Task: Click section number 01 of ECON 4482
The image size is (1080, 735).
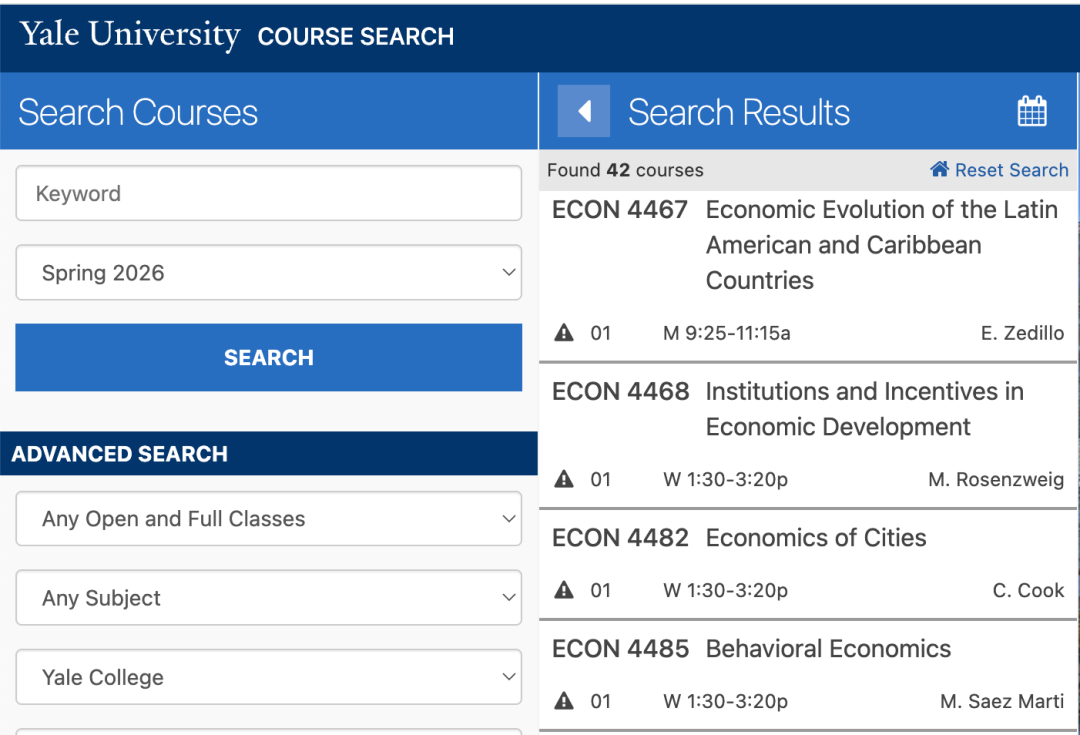Action: 601,590
